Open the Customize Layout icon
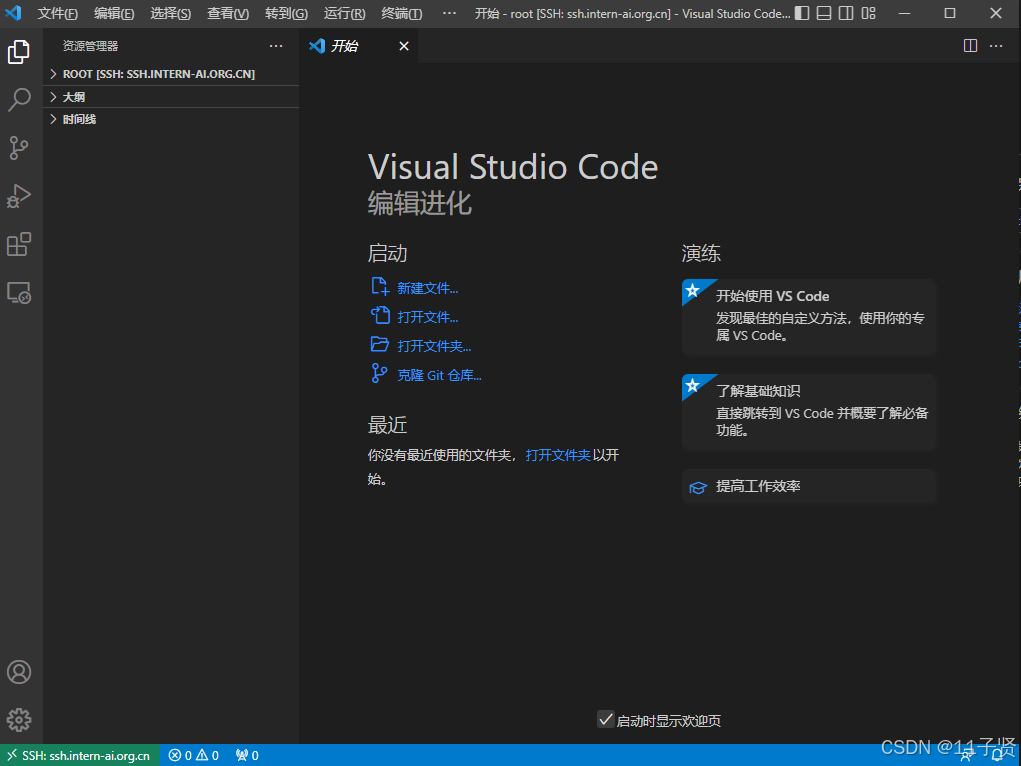Screen dimensions: 1021x766 (x=869, y=13)
